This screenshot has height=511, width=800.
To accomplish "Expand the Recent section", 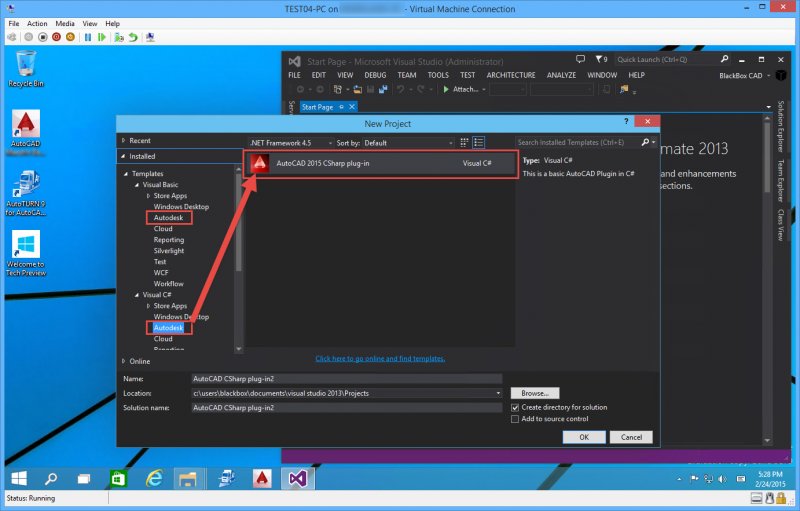I will tap(123, 140).
